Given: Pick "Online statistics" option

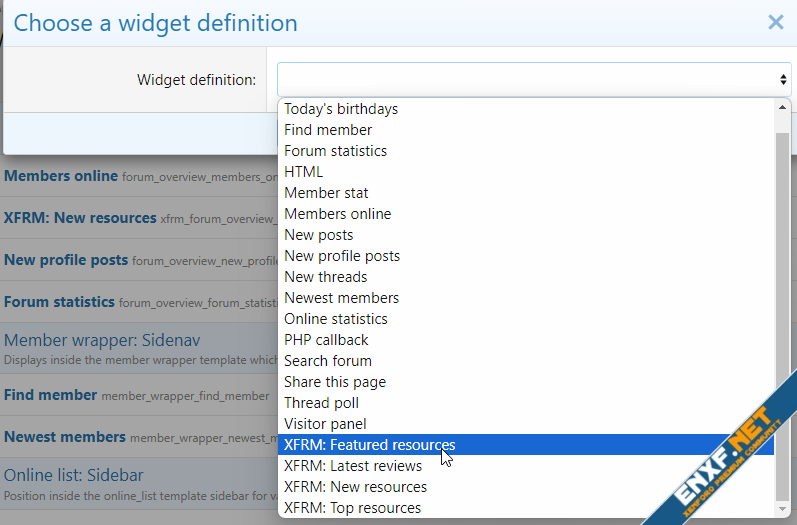Looking at the screenshot, I should [335, 319].
